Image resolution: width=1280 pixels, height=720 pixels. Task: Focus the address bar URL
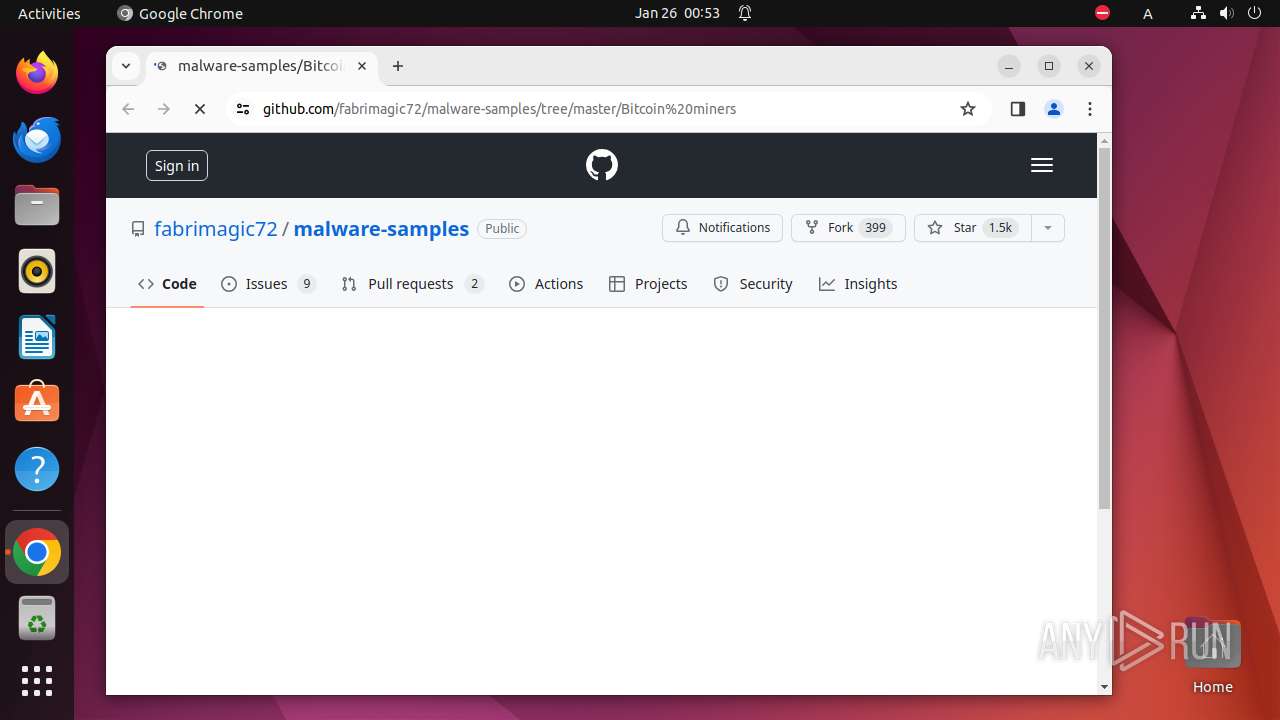pos(499,109)
